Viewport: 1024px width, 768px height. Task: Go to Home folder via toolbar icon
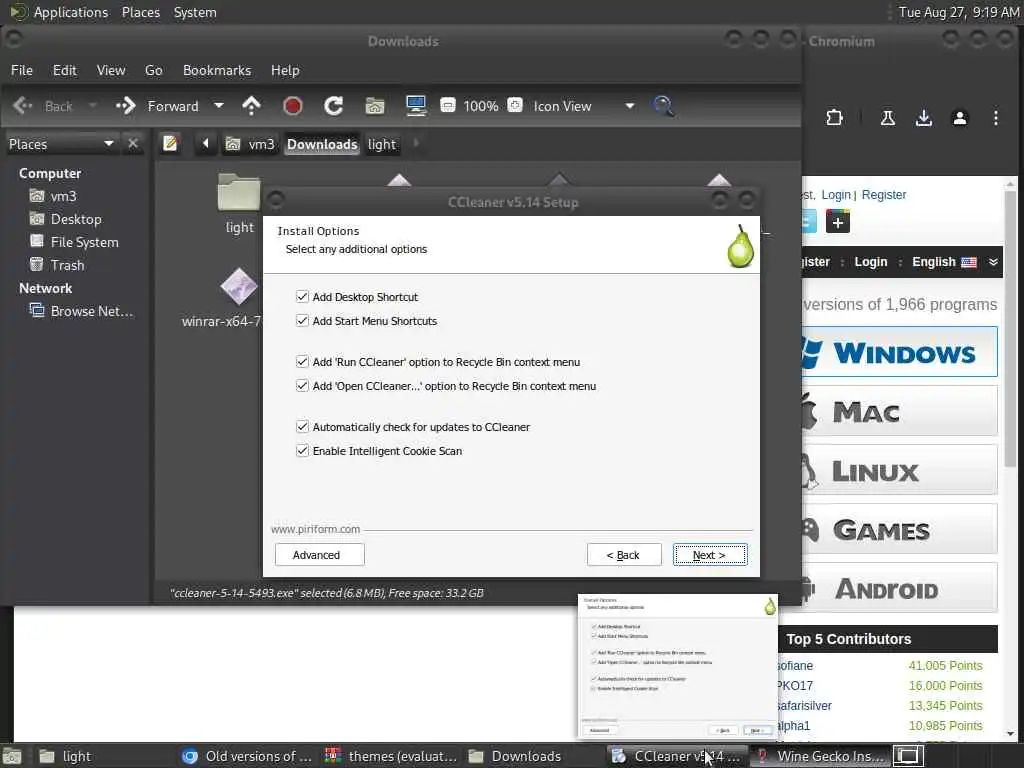click(375, 106)
